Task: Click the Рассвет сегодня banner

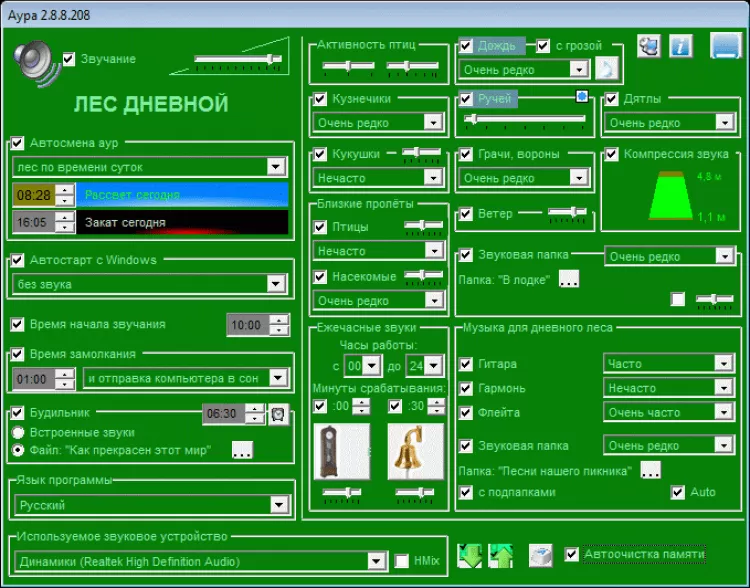Action: click(182, 195)
